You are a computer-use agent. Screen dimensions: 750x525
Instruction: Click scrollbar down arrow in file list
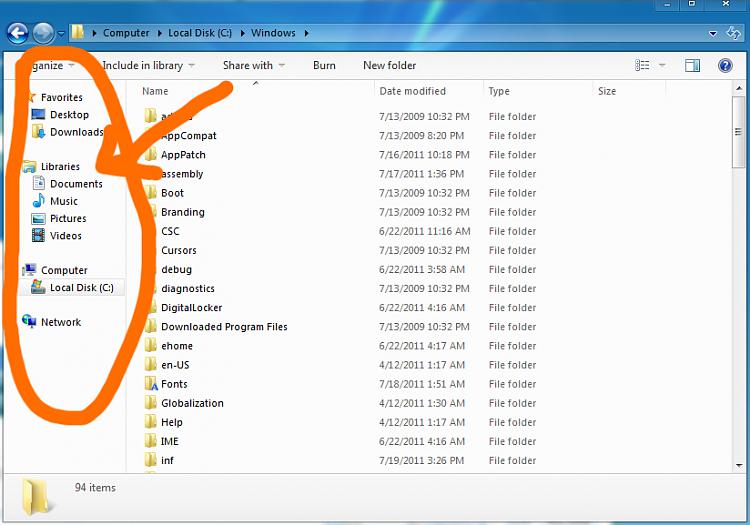pyautogui.click(x=739, y=465)
